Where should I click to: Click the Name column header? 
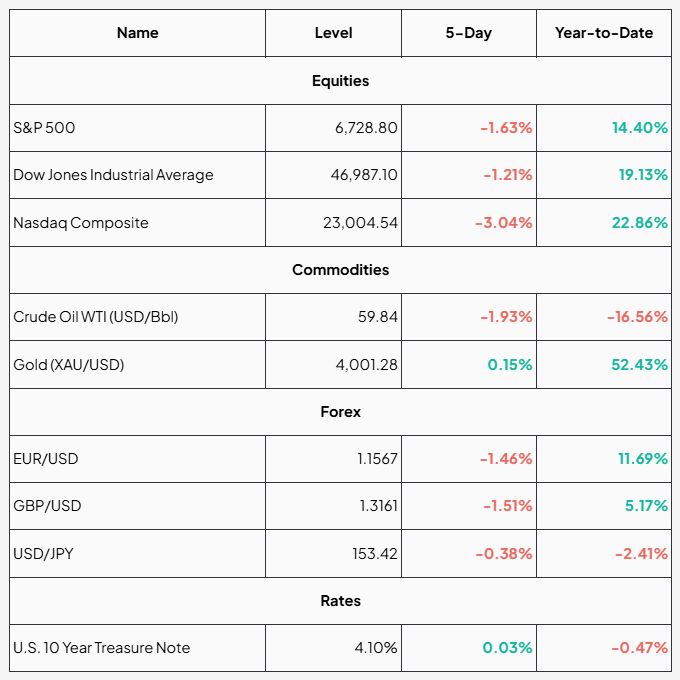point(137,33)
